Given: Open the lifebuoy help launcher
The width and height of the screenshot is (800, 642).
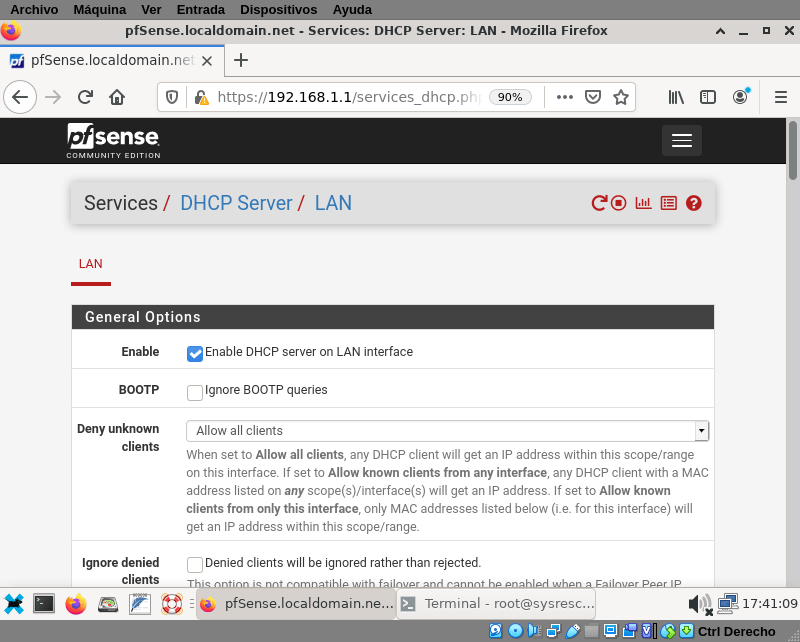Looking at the screenshot, I should [x=172, y=604].
